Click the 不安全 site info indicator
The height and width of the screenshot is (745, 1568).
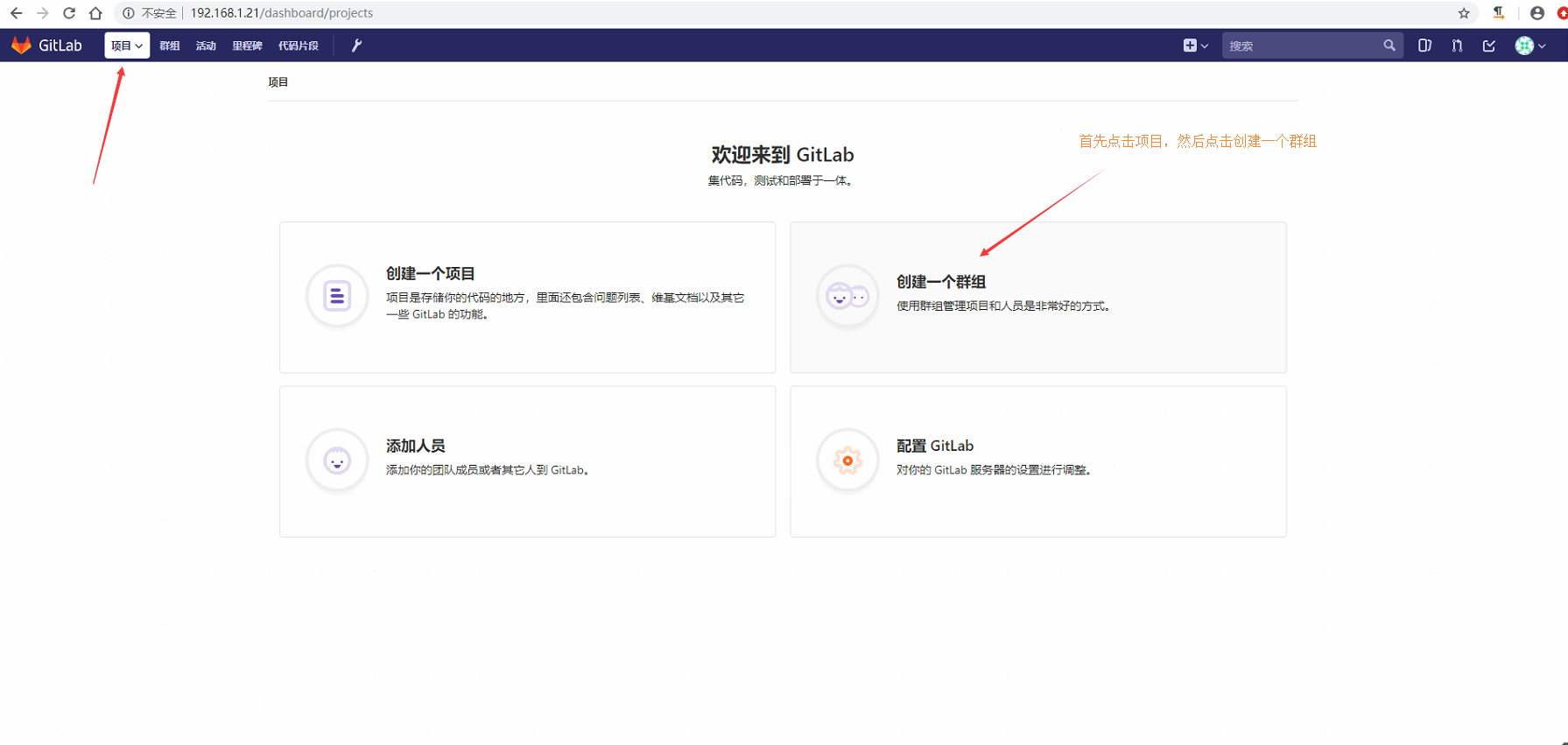click(150, 13)
